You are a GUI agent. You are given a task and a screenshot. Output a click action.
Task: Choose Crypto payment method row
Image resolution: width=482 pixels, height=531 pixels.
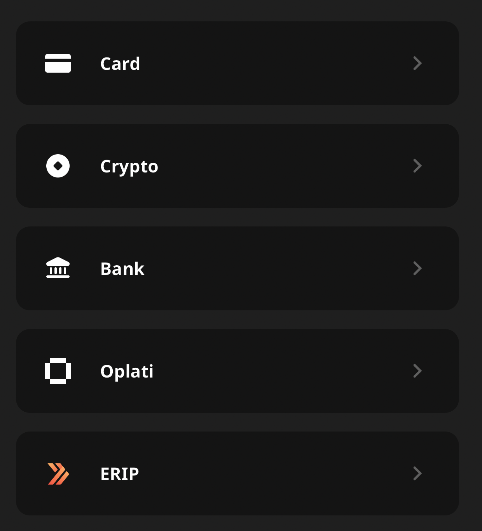[x=237, y=166]
